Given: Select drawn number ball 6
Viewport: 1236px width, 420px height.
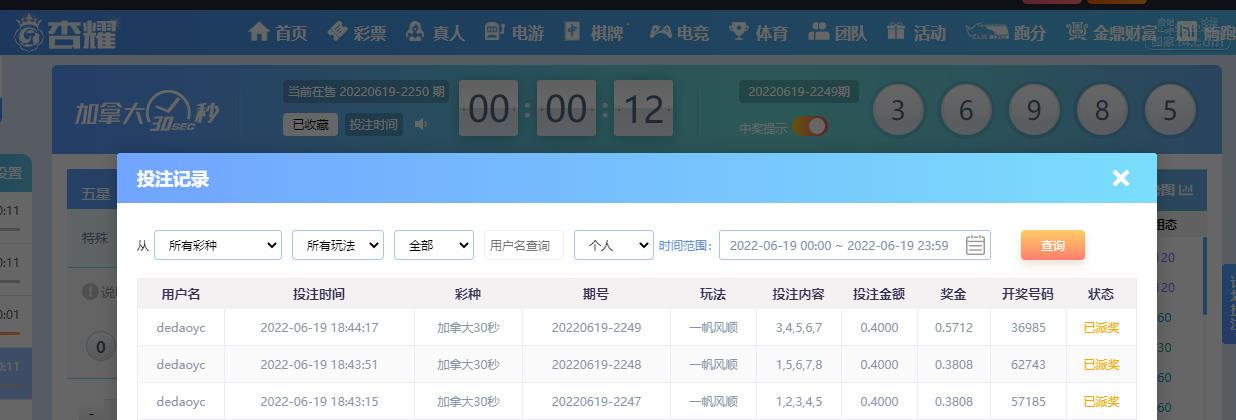Looking at the screenshot, I should [966, 110].
